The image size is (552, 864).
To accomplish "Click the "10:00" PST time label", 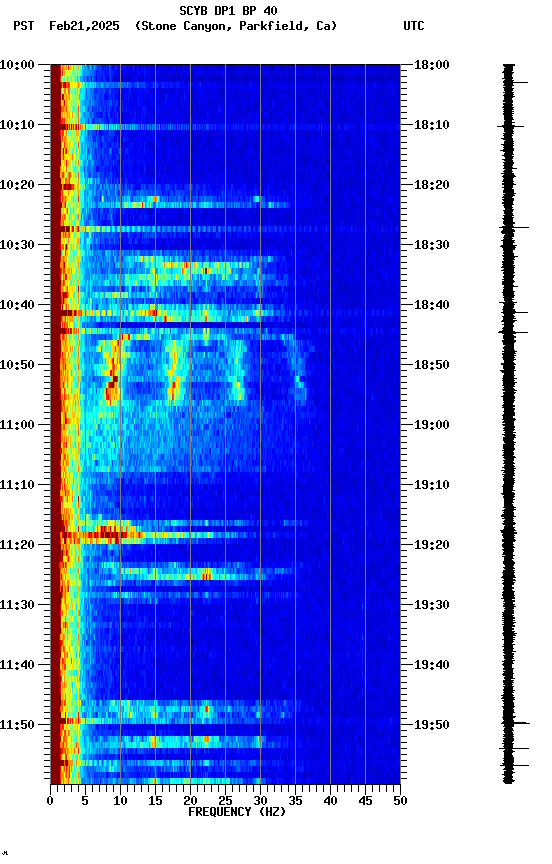I will [x=17, y=65].
